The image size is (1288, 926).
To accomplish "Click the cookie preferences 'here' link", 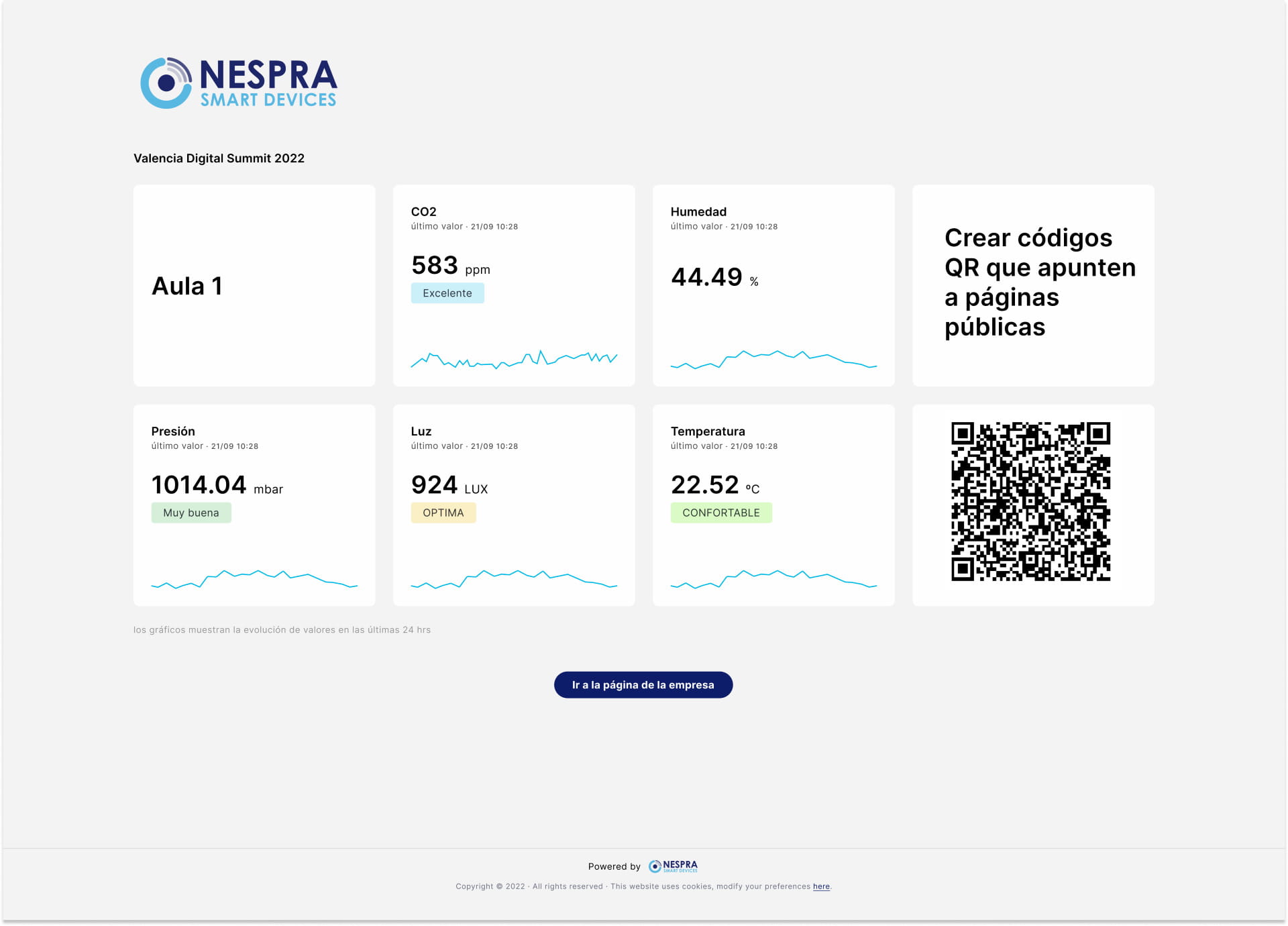I will coord(821,886).
